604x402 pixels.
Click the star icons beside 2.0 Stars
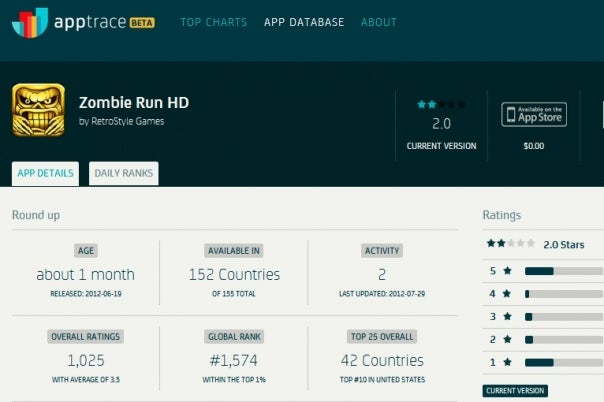click(510, 243)
